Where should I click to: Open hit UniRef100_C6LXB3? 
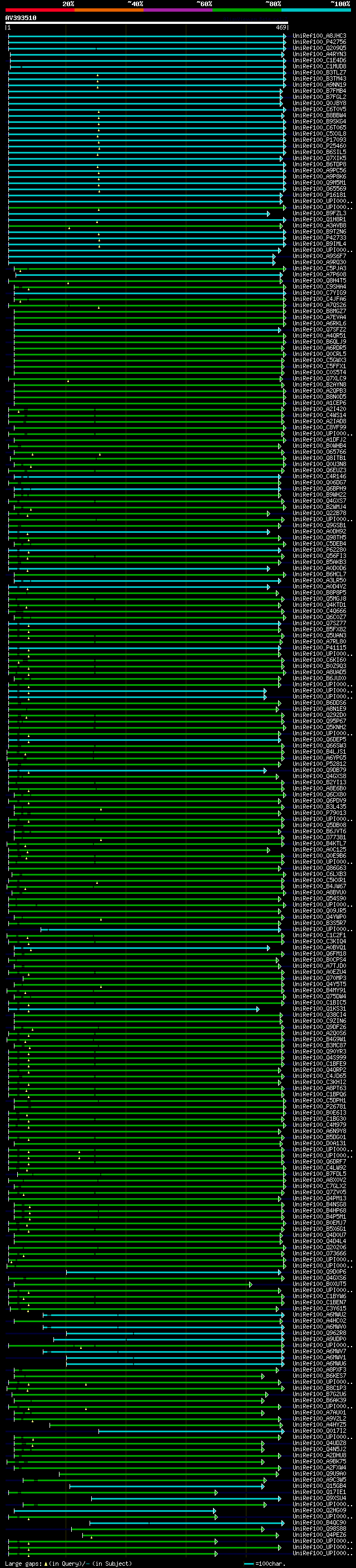pyautogui.click(x=319, y=874)
